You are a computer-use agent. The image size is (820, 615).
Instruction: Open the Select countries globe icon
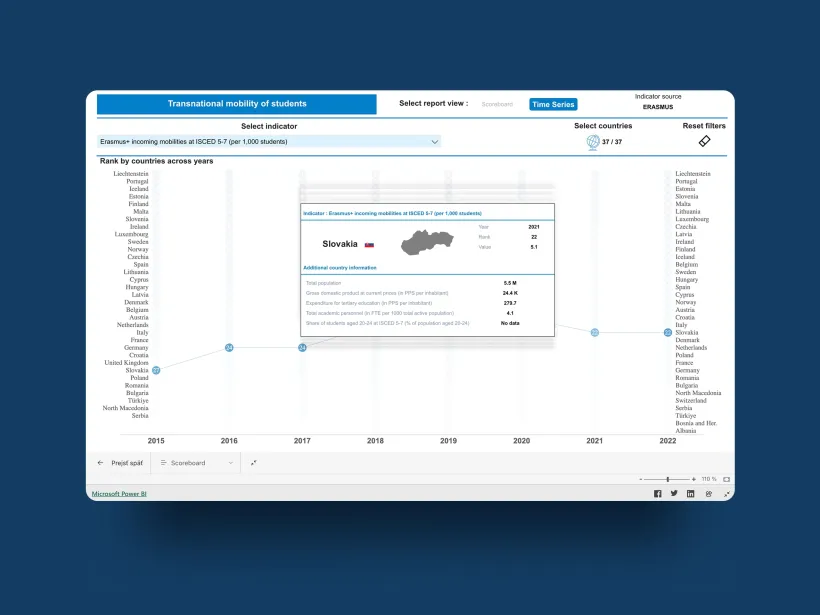point(593,141)
